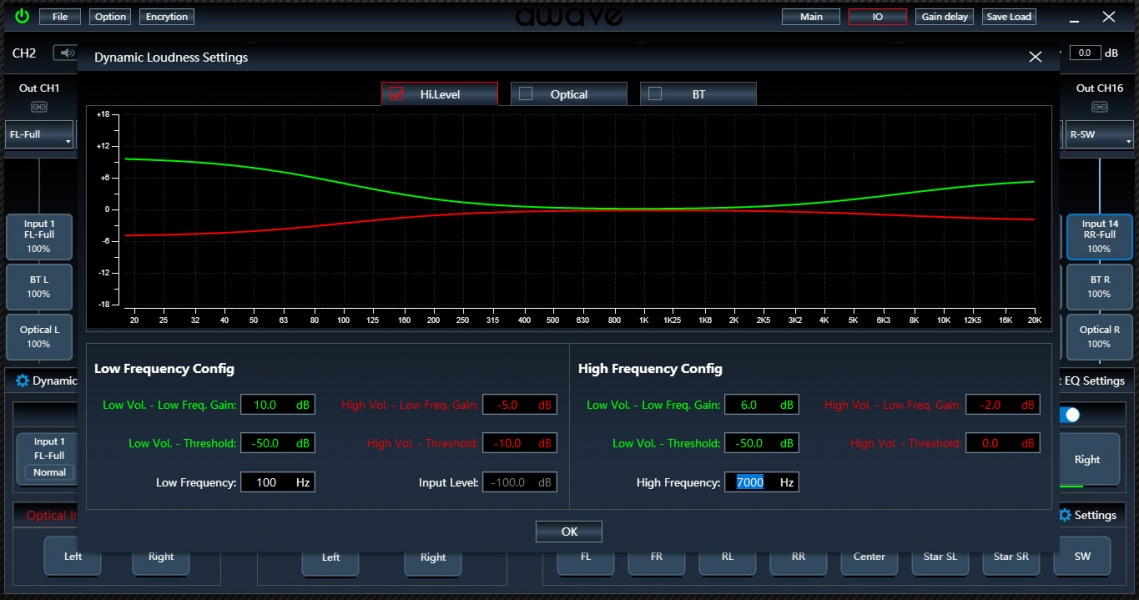Viewport: 1139px width, 600px height.
Task: Click the 0.0 dB gain field at top right
Action: tap(1085, 52)
